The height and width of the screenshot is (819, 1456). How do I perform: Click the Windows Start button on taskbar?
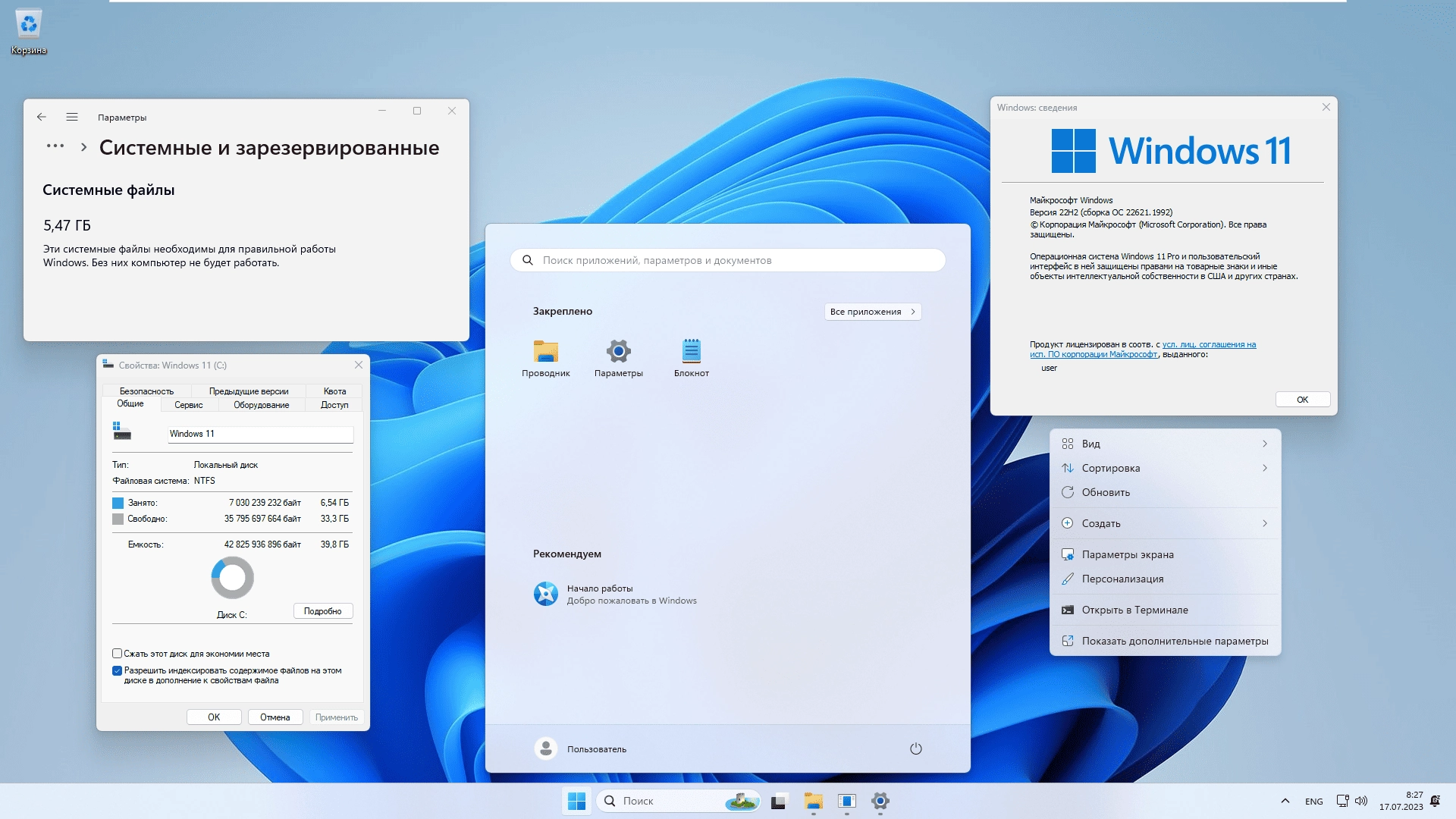577,801
